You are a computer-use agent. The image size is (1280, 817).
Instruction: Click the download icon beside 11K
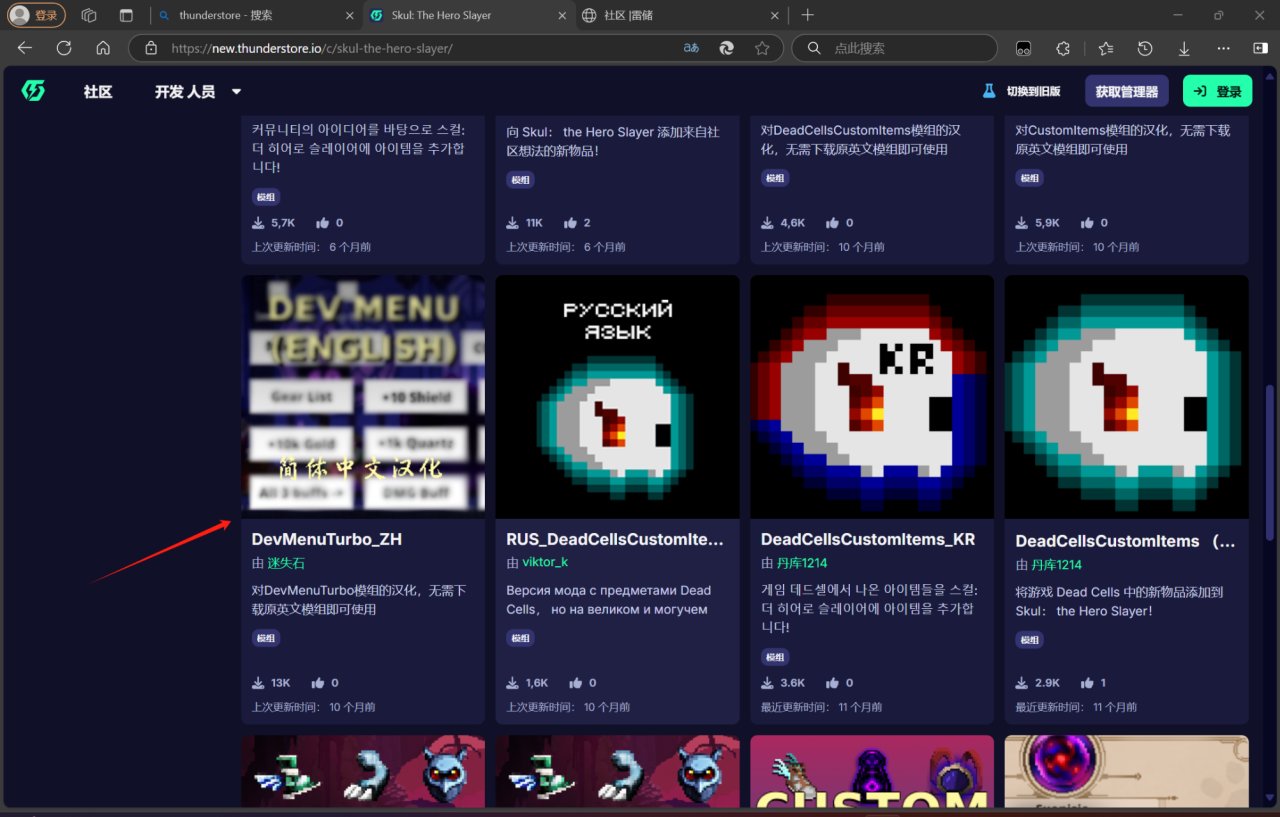513,223
